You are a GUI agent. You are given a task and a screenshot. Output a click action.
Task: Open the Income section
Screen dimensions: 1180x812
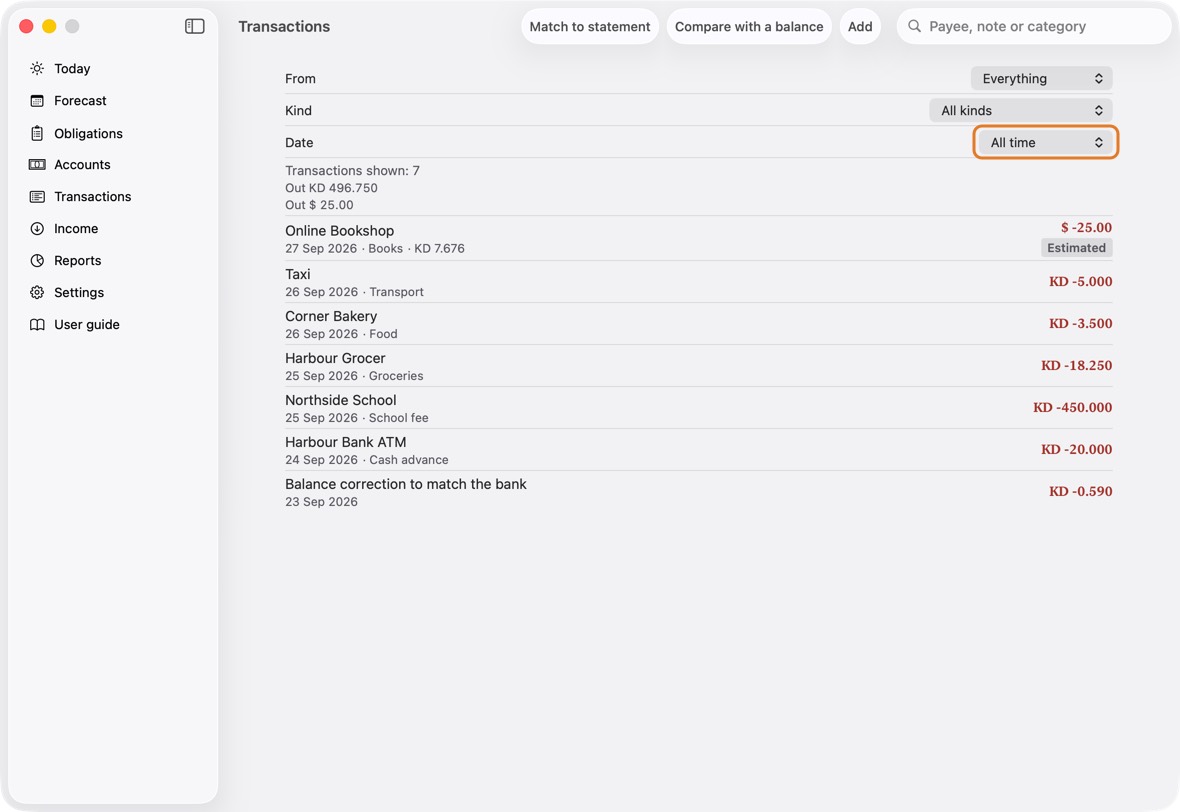[x=113, y=229]
